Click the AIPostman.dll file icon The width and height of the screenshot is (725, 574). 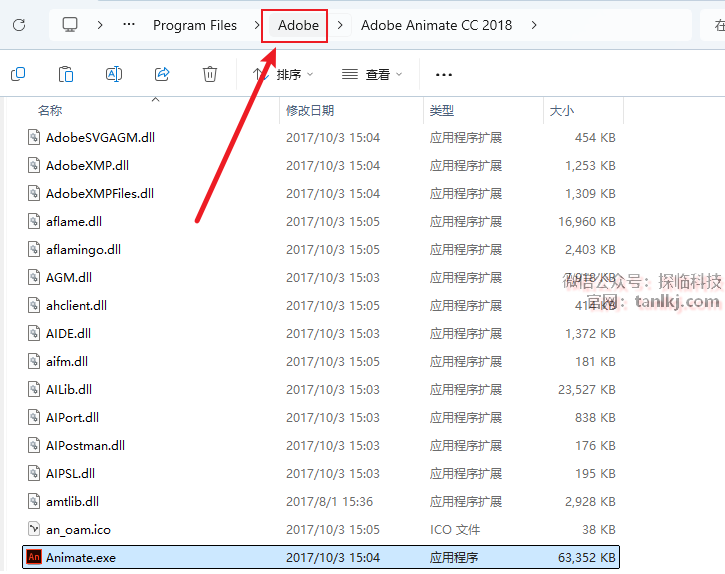34,445
